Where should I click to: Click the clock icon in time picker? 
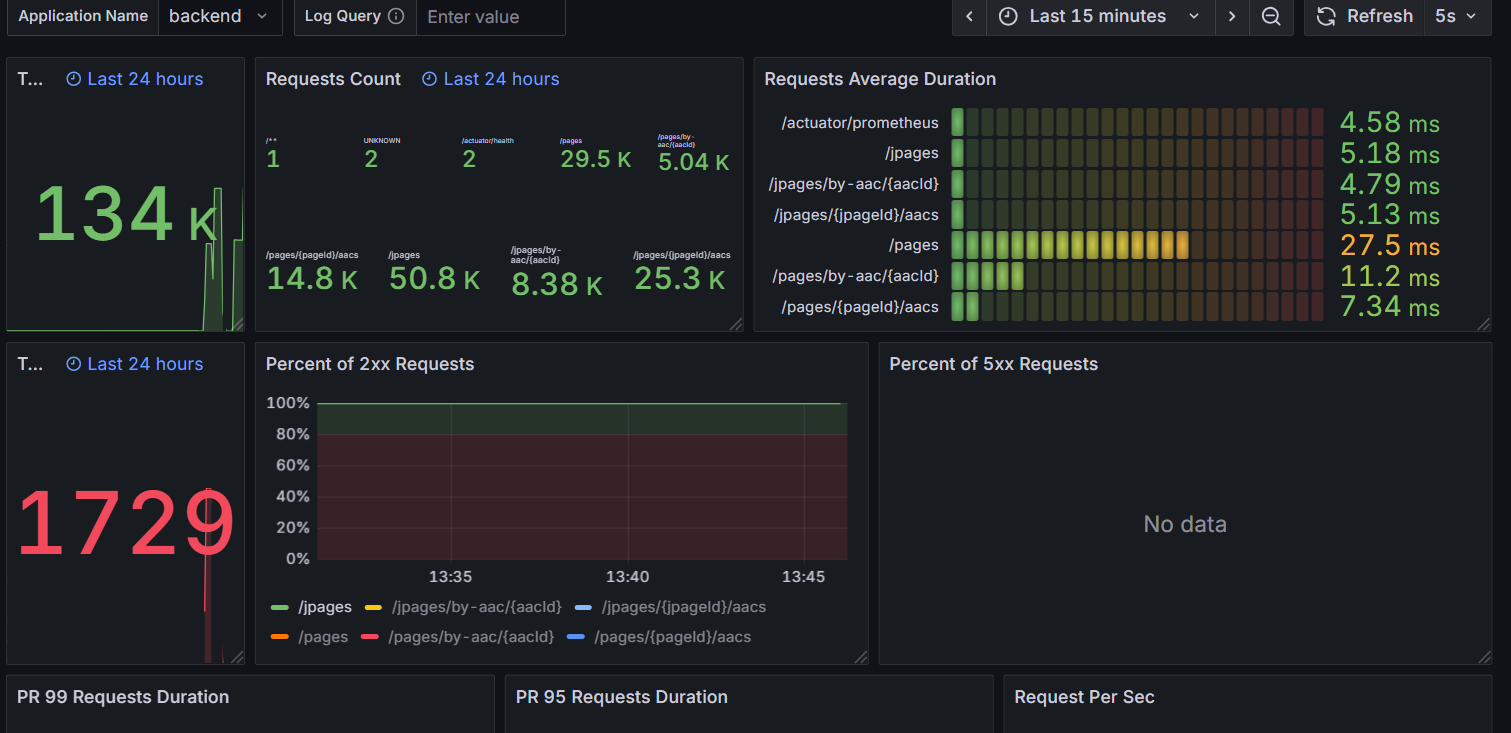point(1009,17)
